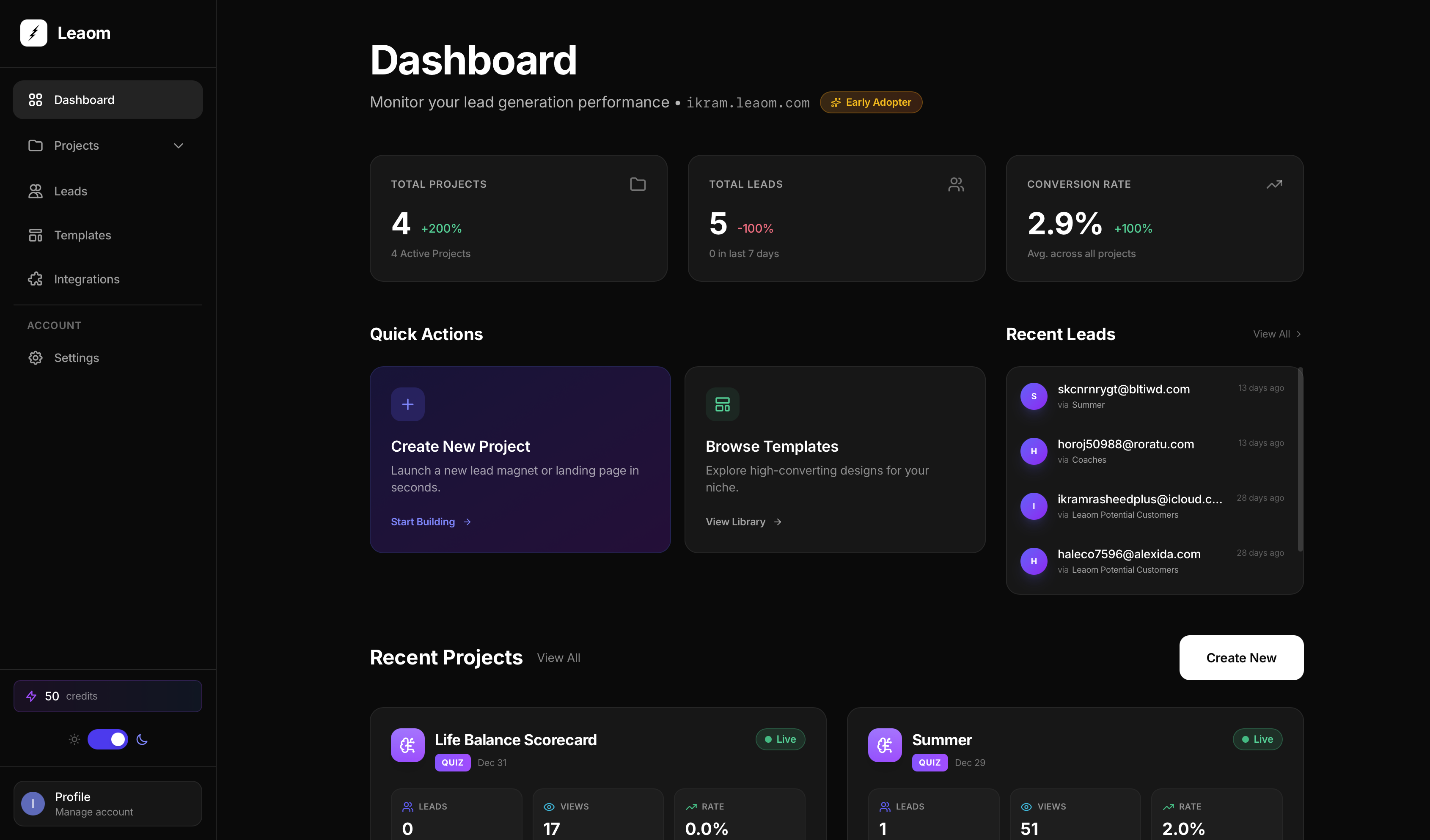Click the Create New button

coord(1241,657)
